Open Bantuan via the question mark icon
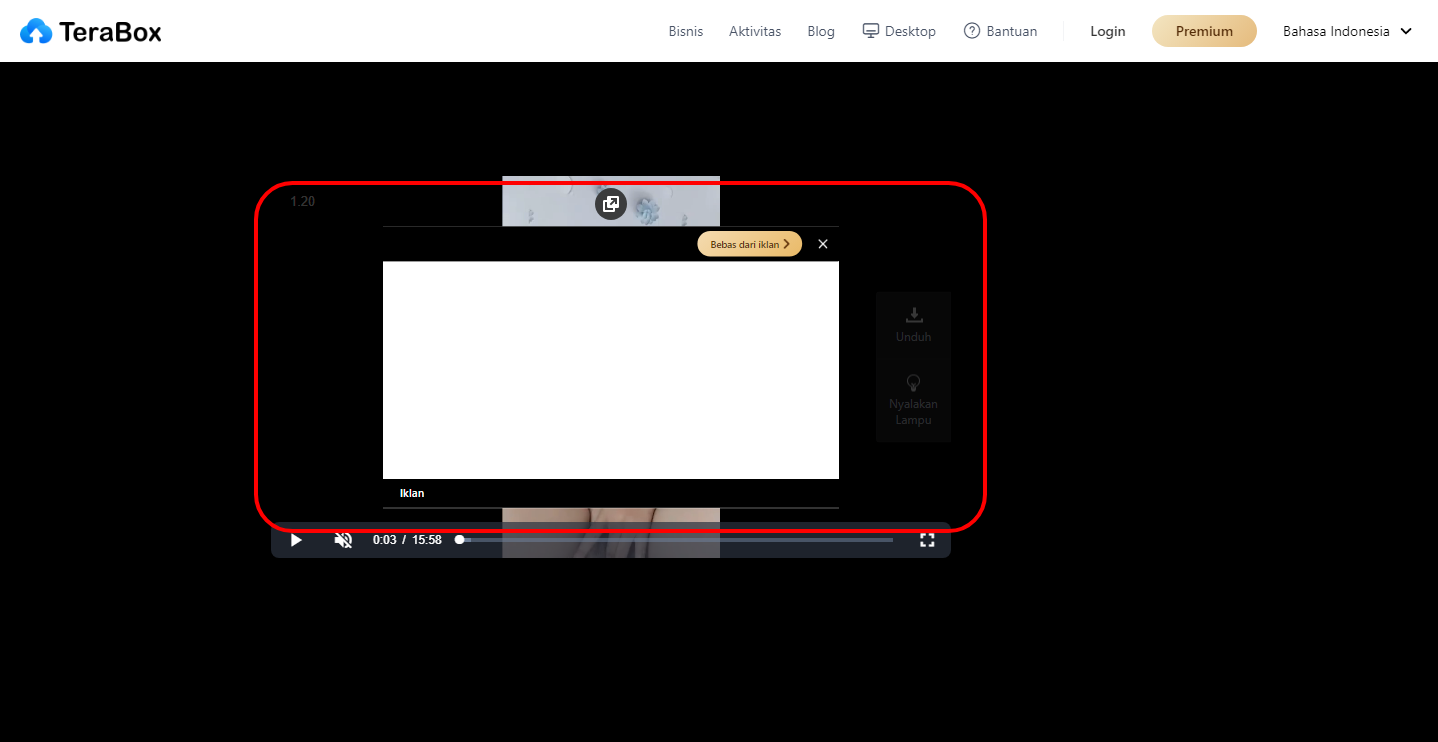The height and width of the screenshot is (742, 1438). (970, 30)
